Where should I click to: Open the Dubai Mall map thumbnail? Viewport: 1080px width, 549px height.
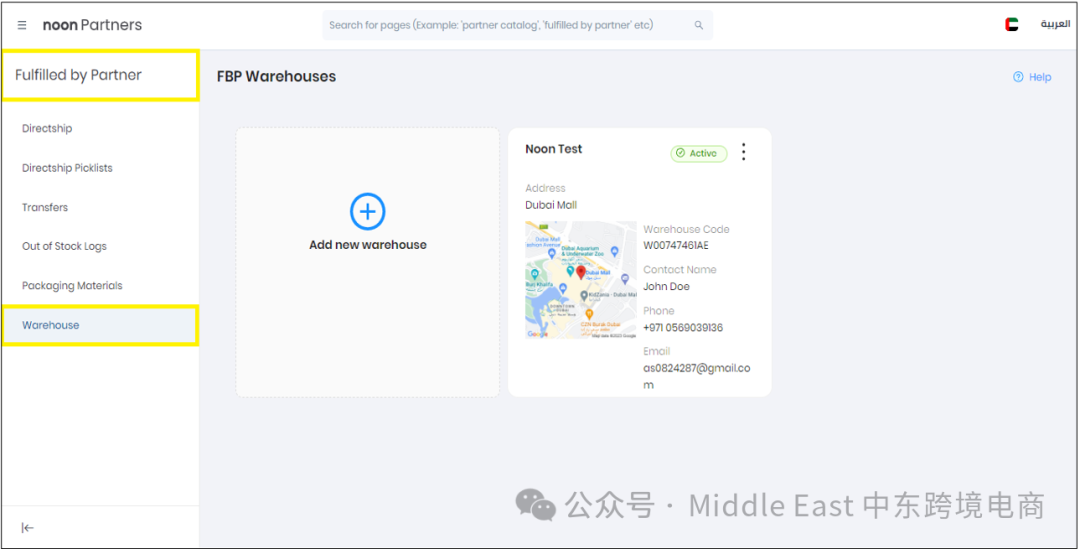[581, 280]
